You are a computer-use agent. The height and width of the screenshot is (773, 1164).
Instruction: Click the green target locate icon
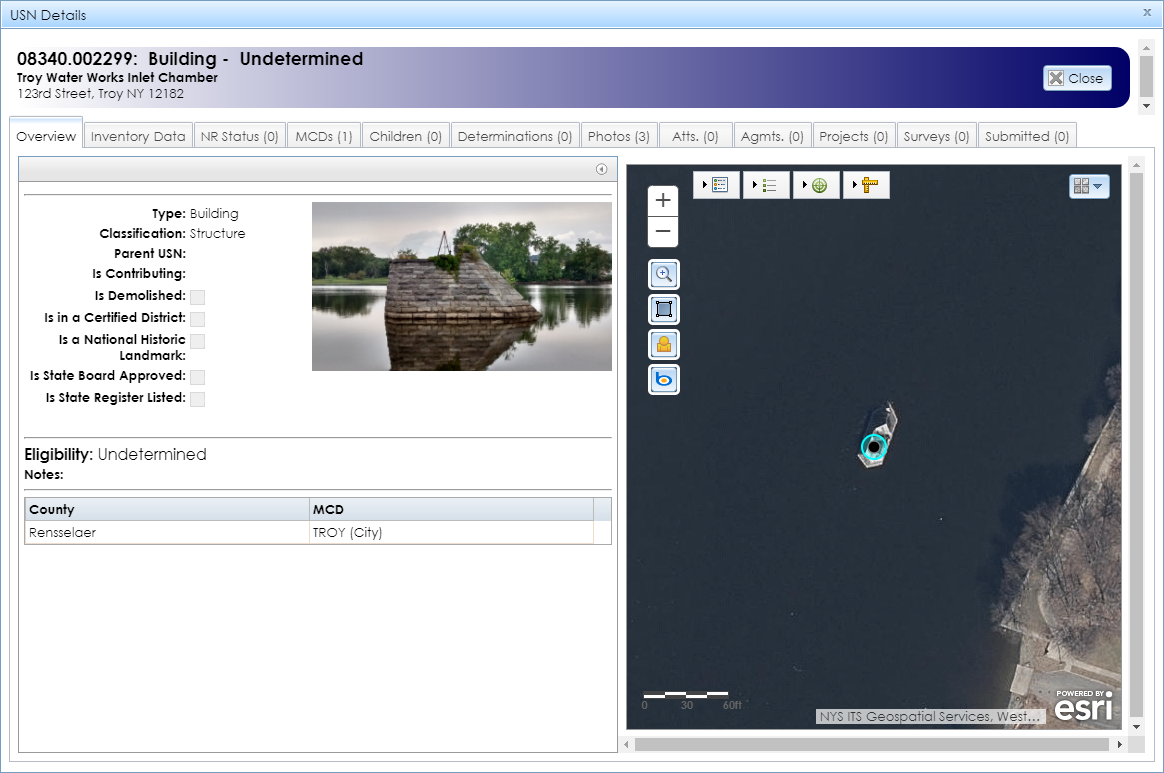(819, 184)
